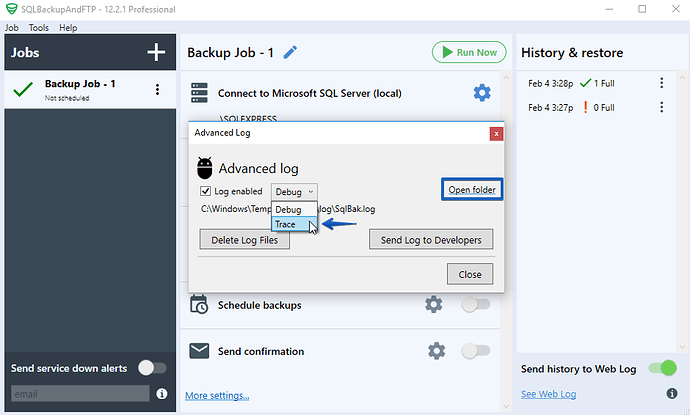The image size is (690, 415).
Task: Toggle Send service down alerts switch
Action: click(152, 368)
